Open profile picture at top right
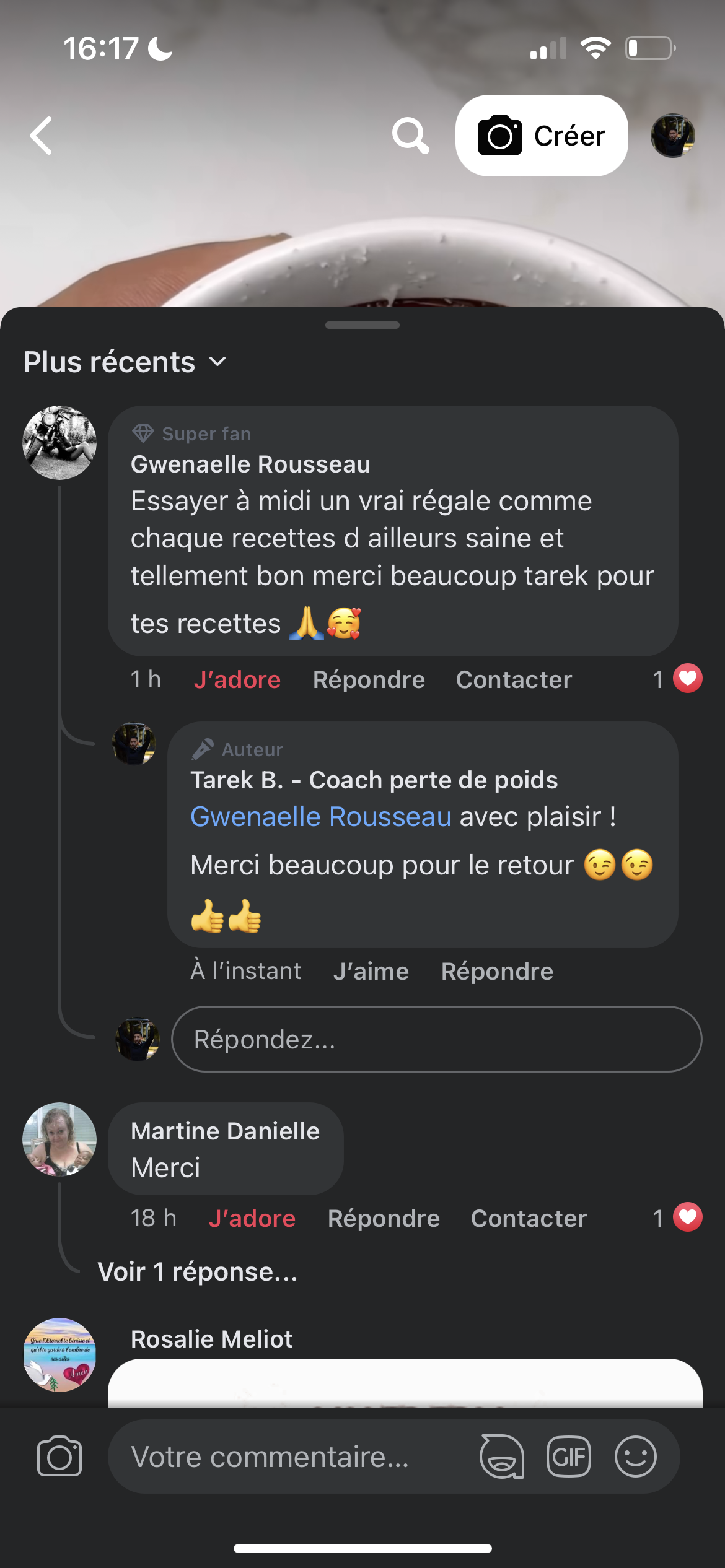725x1568 pixels. pyautogui.click(x=672, y=136)
